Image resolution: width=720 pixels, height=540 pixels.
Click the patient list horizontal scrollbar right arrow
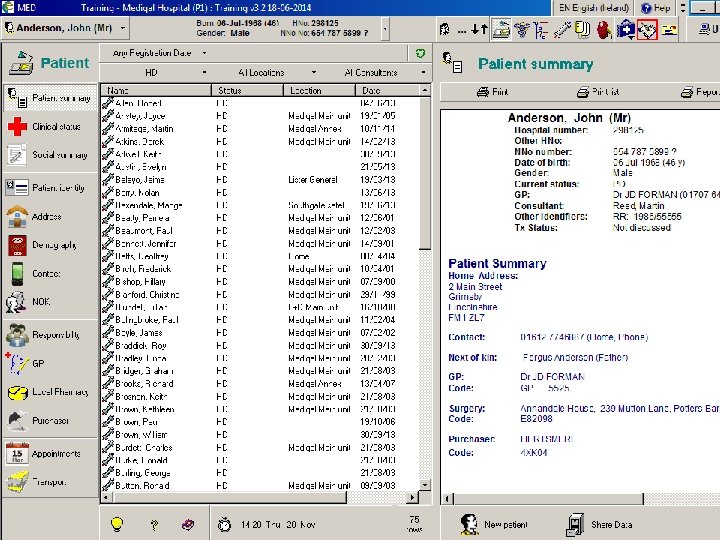412,497
